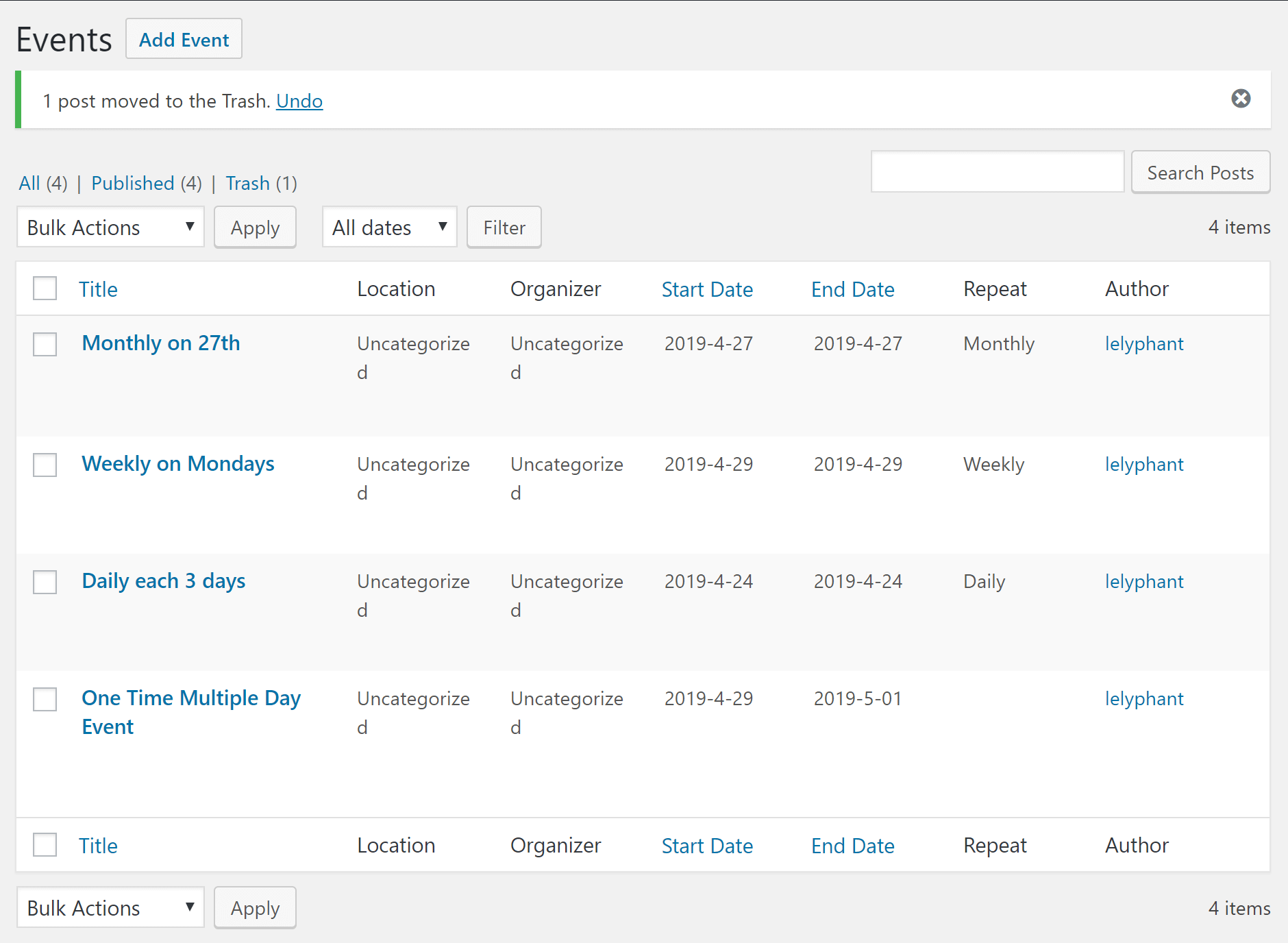Focus the search posts text field
Image resolution: width=1288 pixels, height=943 pixels.
[x=997, y=172]
